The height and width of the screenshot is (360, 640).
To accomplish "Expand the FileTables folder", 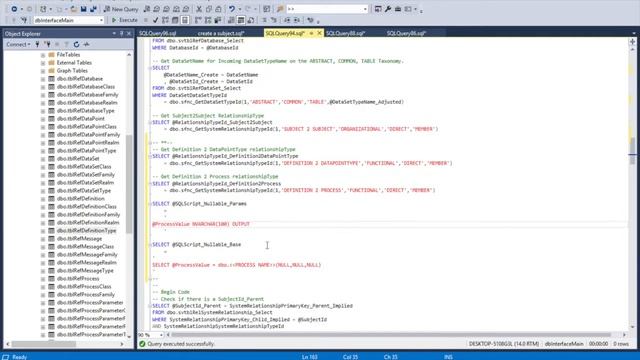I will coord(43,55).
